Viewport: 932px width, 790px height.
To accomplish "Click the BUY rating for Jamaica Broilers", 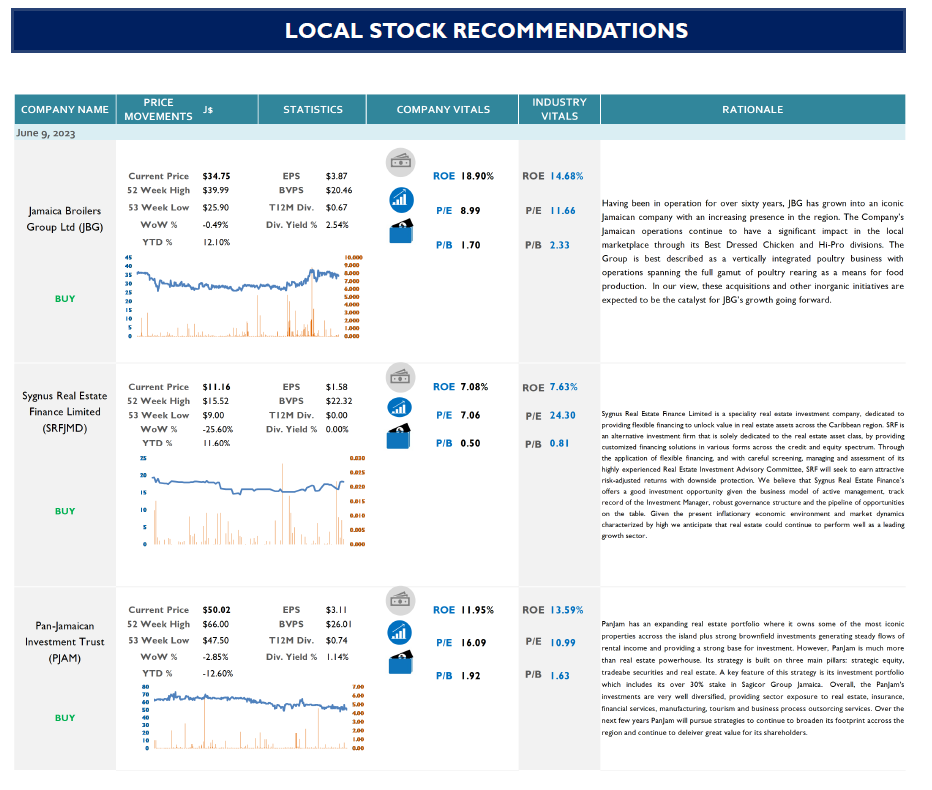I will coord(65,299).
